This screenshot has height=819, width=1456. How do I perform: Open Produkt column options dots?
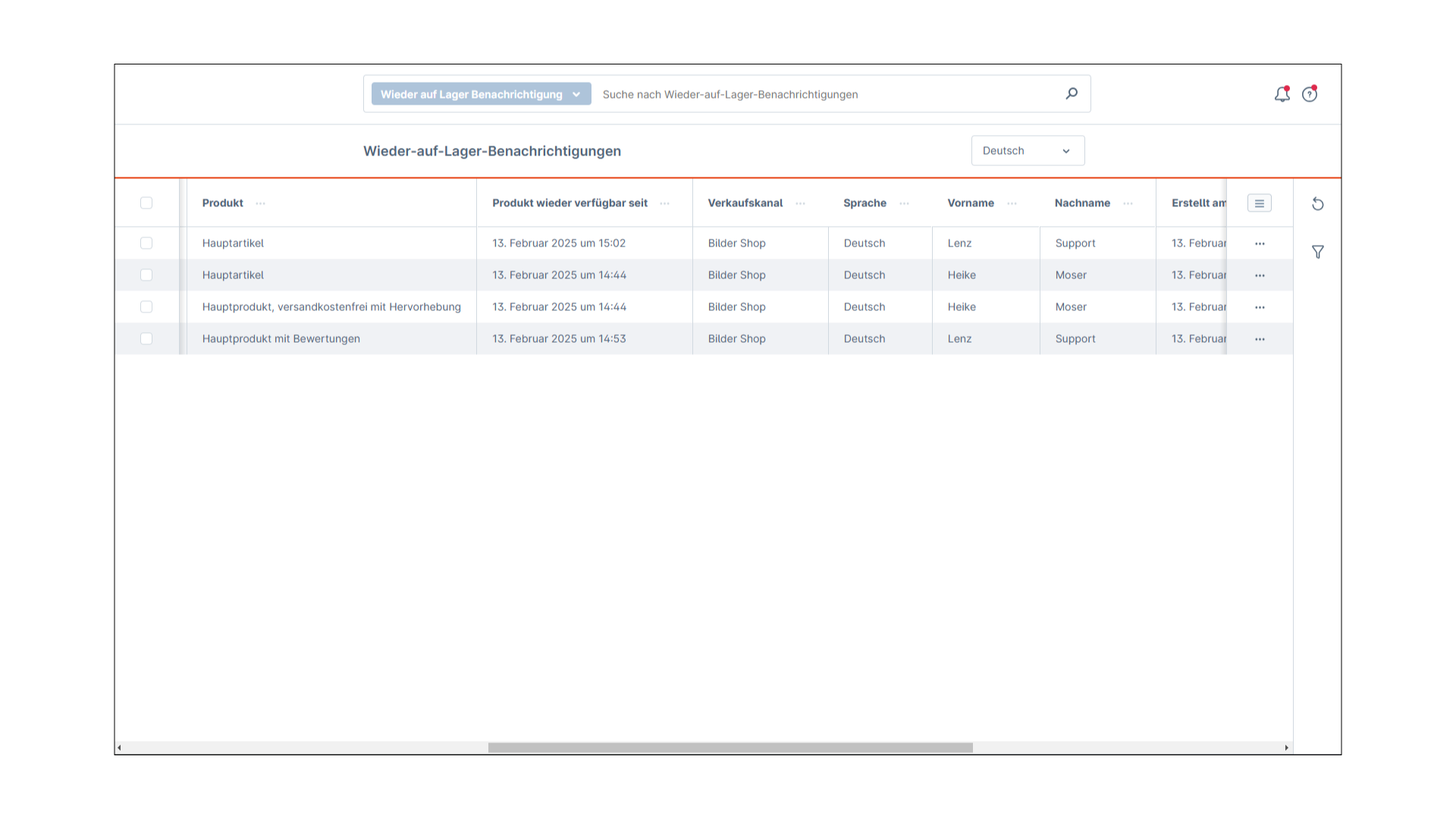pyautogui.click(x=261, y=203)
